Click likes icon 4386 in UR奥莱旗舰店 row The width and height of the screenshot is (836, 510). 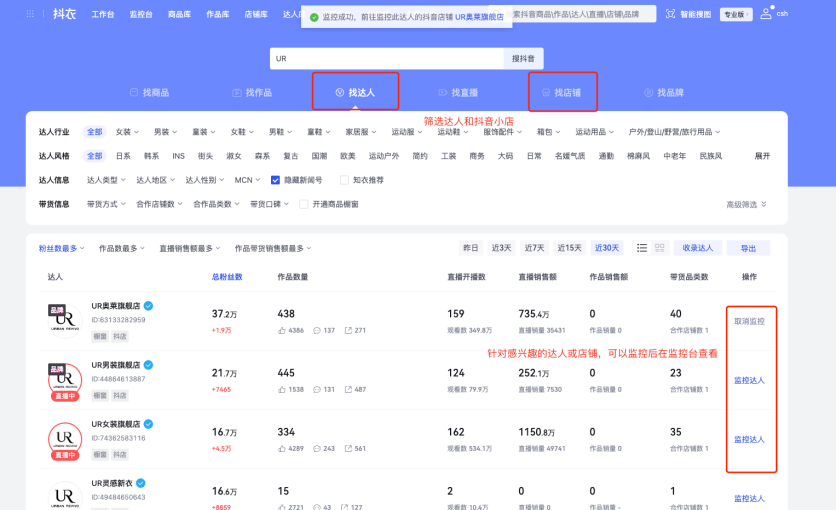tap(282, 330)
